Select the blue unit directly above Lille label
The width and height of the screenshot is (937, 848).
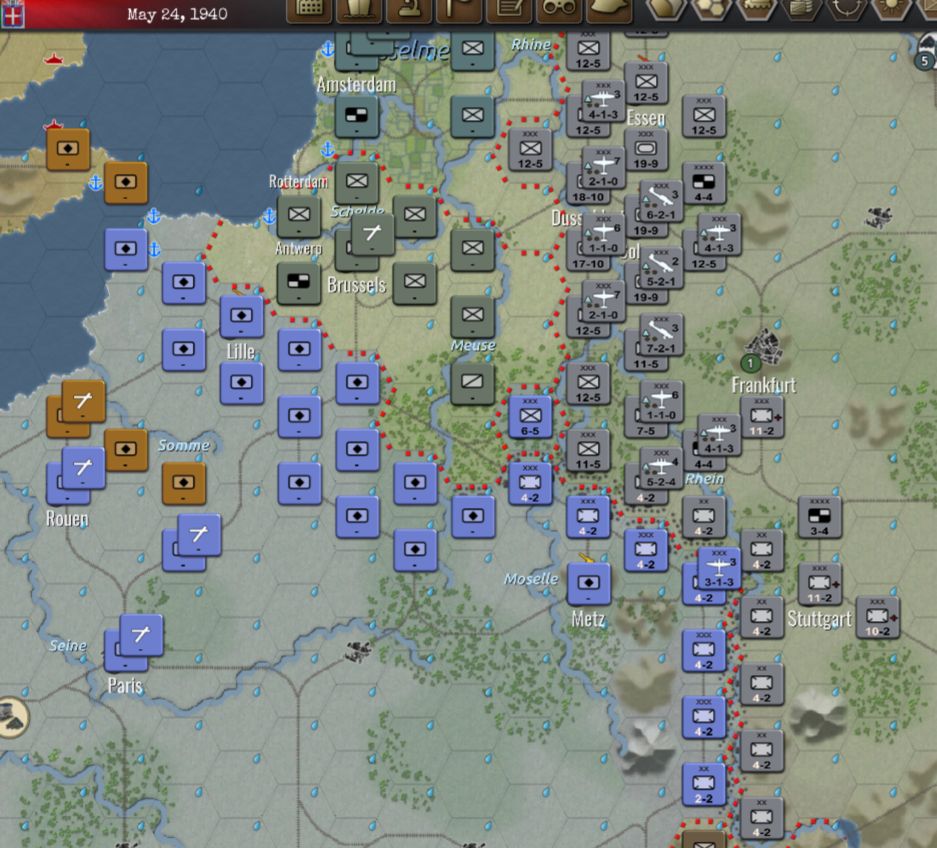click(x=241, y=316)
